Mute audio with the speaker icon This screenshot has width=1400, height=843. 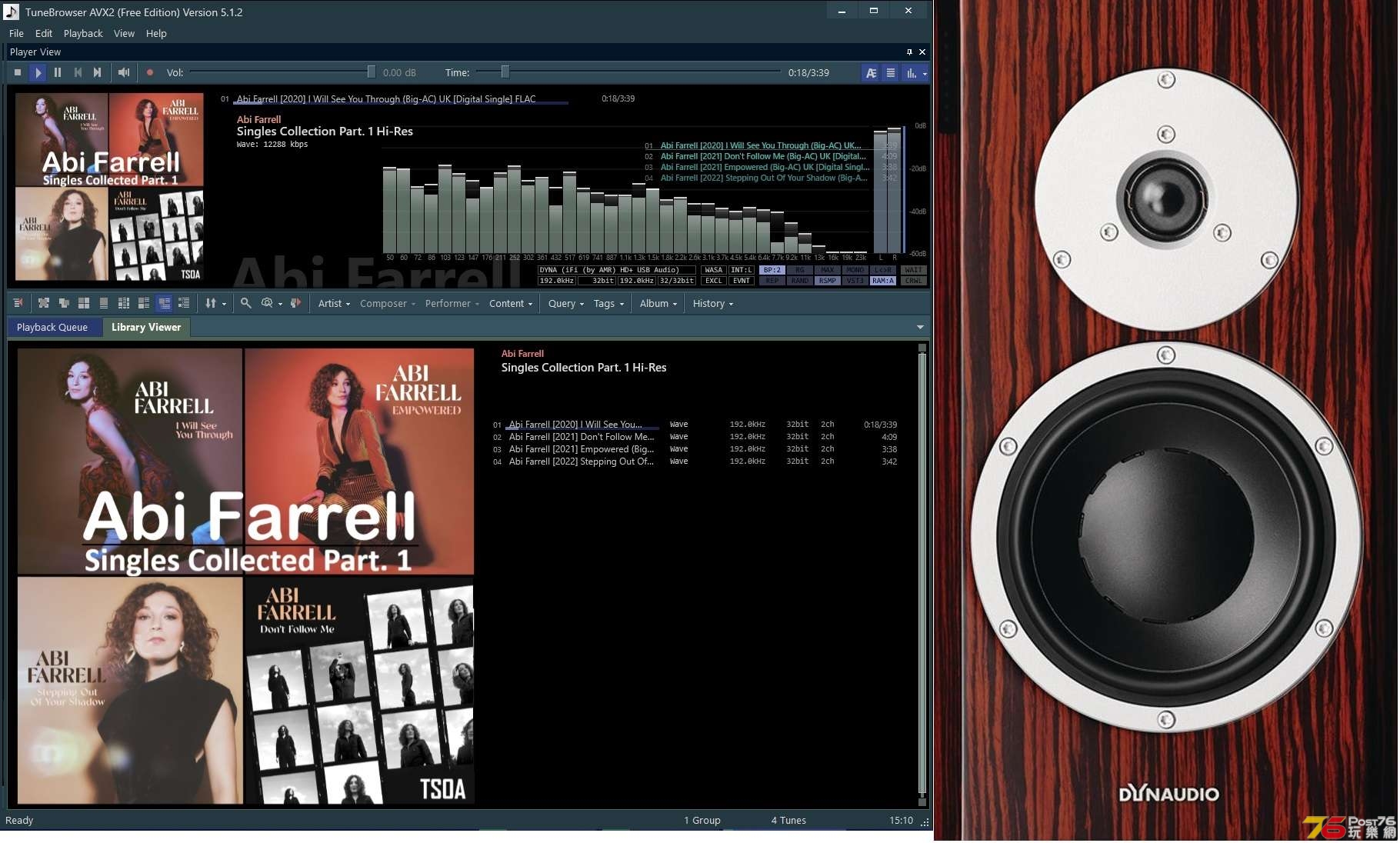coord(124,72)
